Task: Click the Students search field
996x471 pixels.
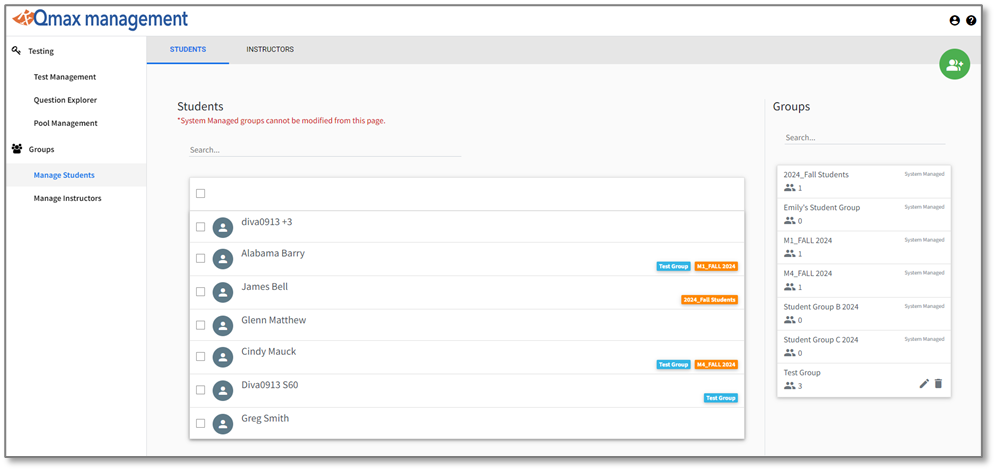Action: [324, 150]
